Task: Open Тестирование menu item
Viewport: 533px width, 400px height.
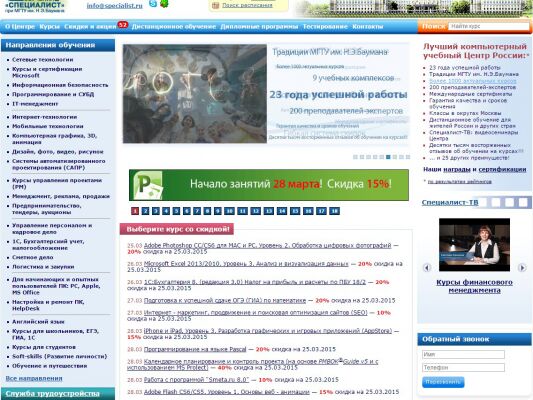Action: pos(325,27)
